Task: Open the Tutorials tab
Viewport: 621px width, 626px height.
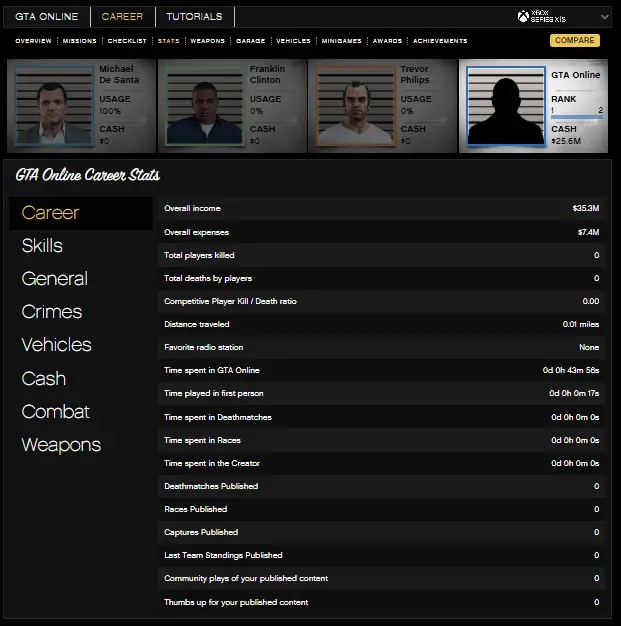Action: [x=194, y=16]
